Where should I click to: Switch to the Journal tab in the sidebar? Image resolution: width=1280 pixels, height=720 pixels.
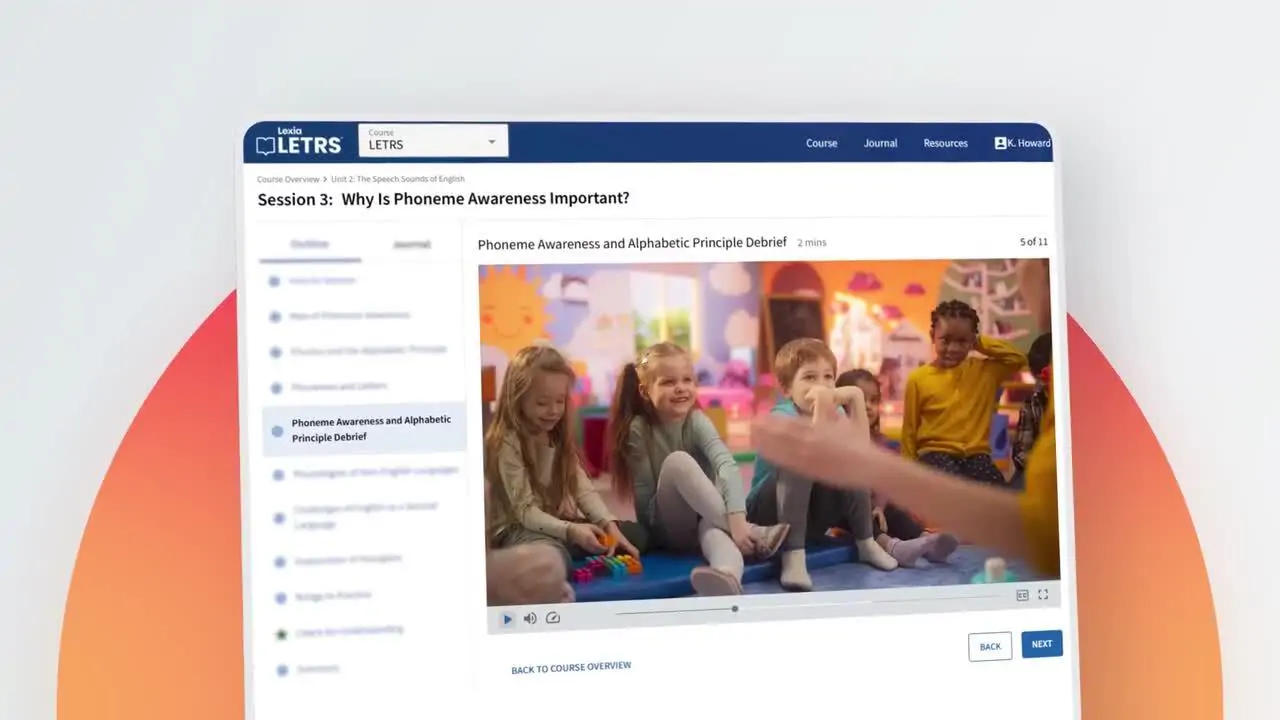click(x=412, y=243)
